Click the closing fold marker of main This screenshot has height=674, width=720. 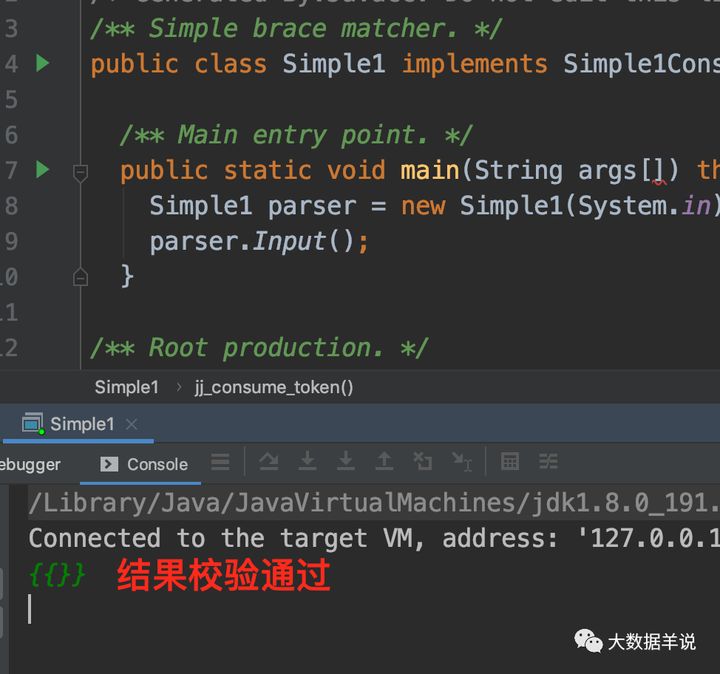click(80, 277)
